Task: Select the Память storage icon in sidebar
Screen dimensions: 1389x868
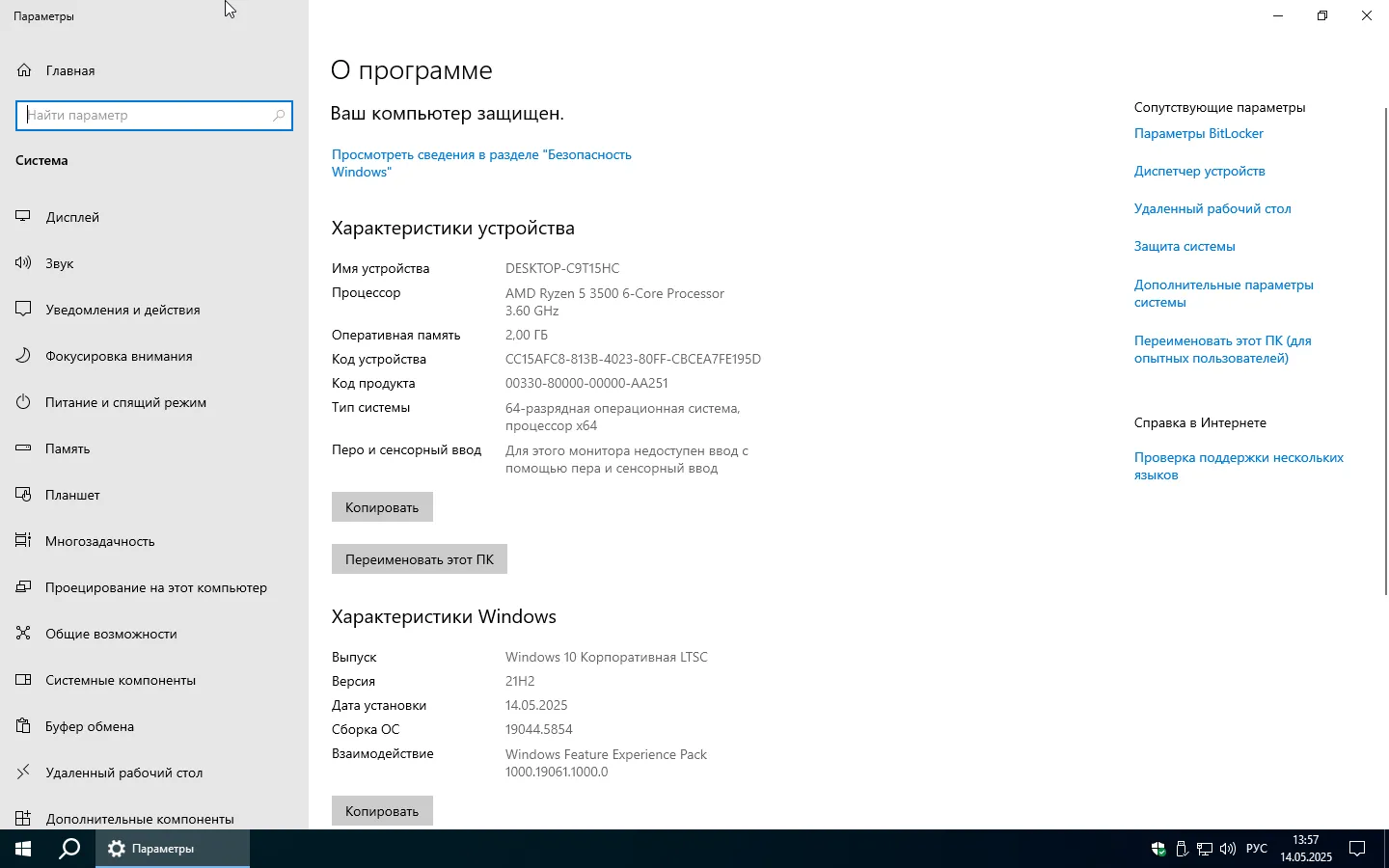Action: pyautogui.click(x=24, y=448)
